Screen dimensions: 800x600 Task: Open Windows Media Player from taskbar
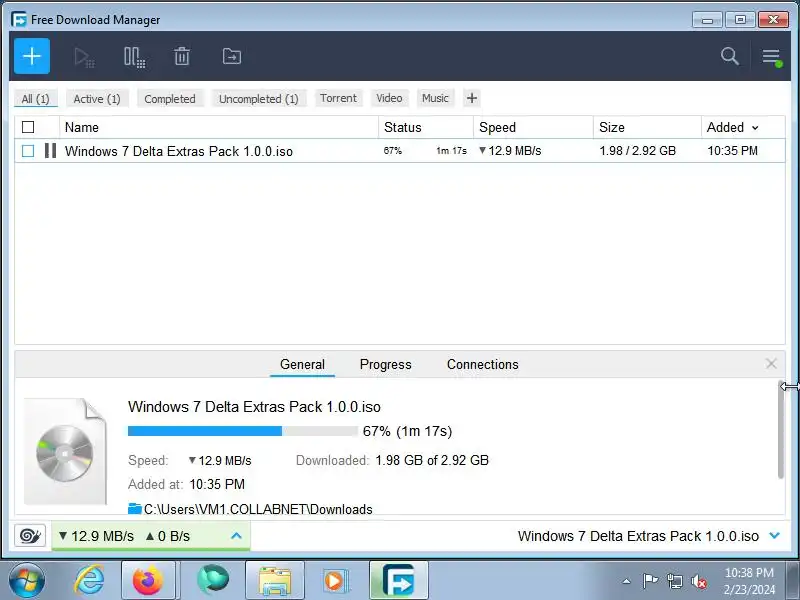coord(335,581)
